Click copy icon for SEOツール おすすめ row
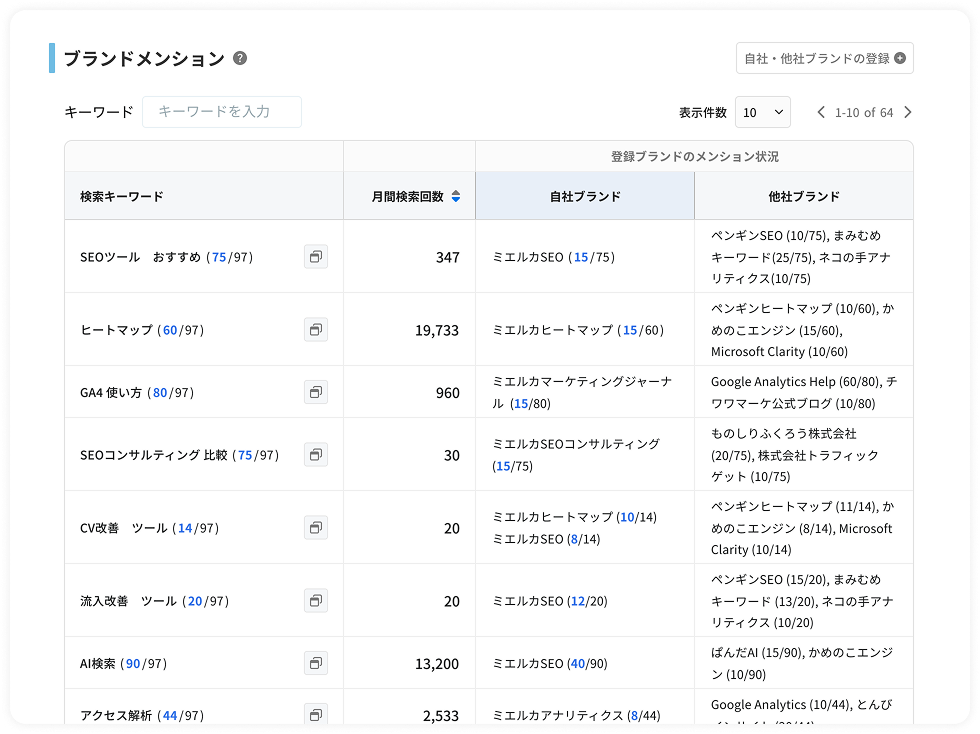 (x=316, y=257)
